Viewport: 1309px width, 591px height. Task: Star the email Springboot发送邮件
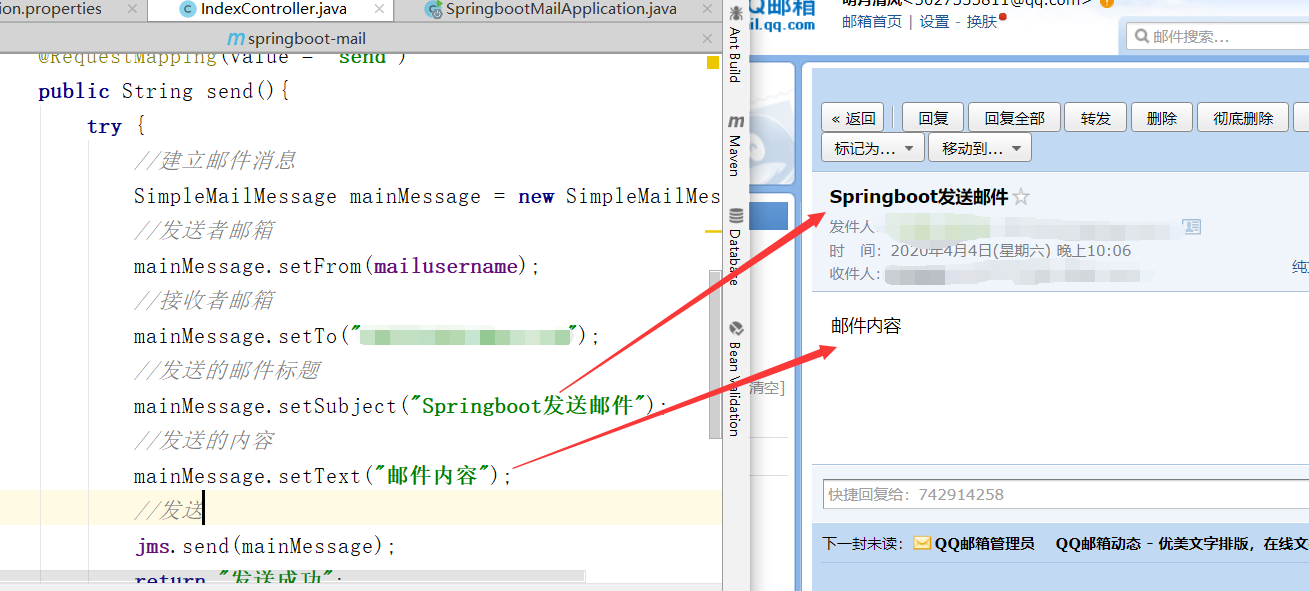1019,197
